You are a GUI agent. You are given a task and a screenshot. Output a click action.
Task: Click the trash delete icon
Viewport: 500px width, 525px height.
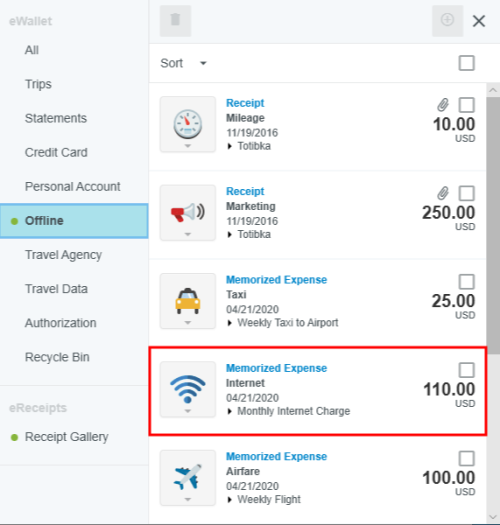coord(175,21)
